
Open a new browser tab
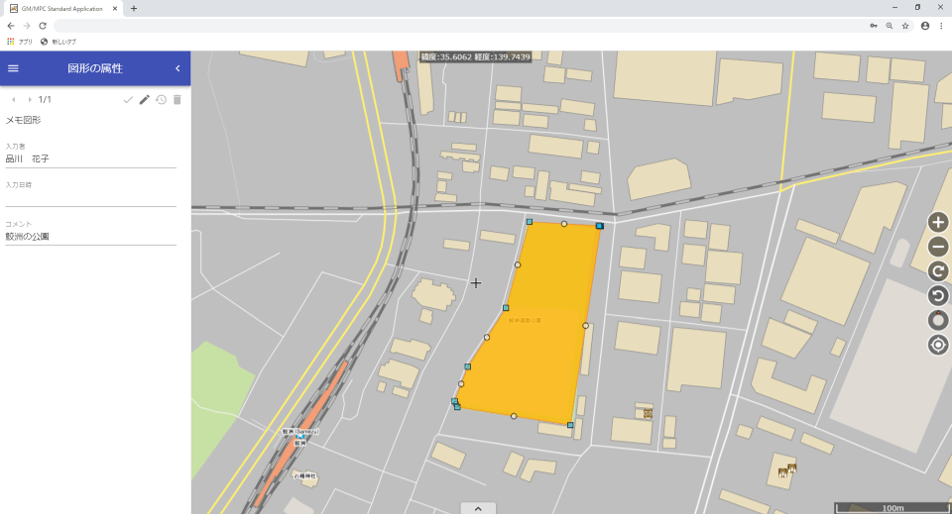click(x=134, y=8)
